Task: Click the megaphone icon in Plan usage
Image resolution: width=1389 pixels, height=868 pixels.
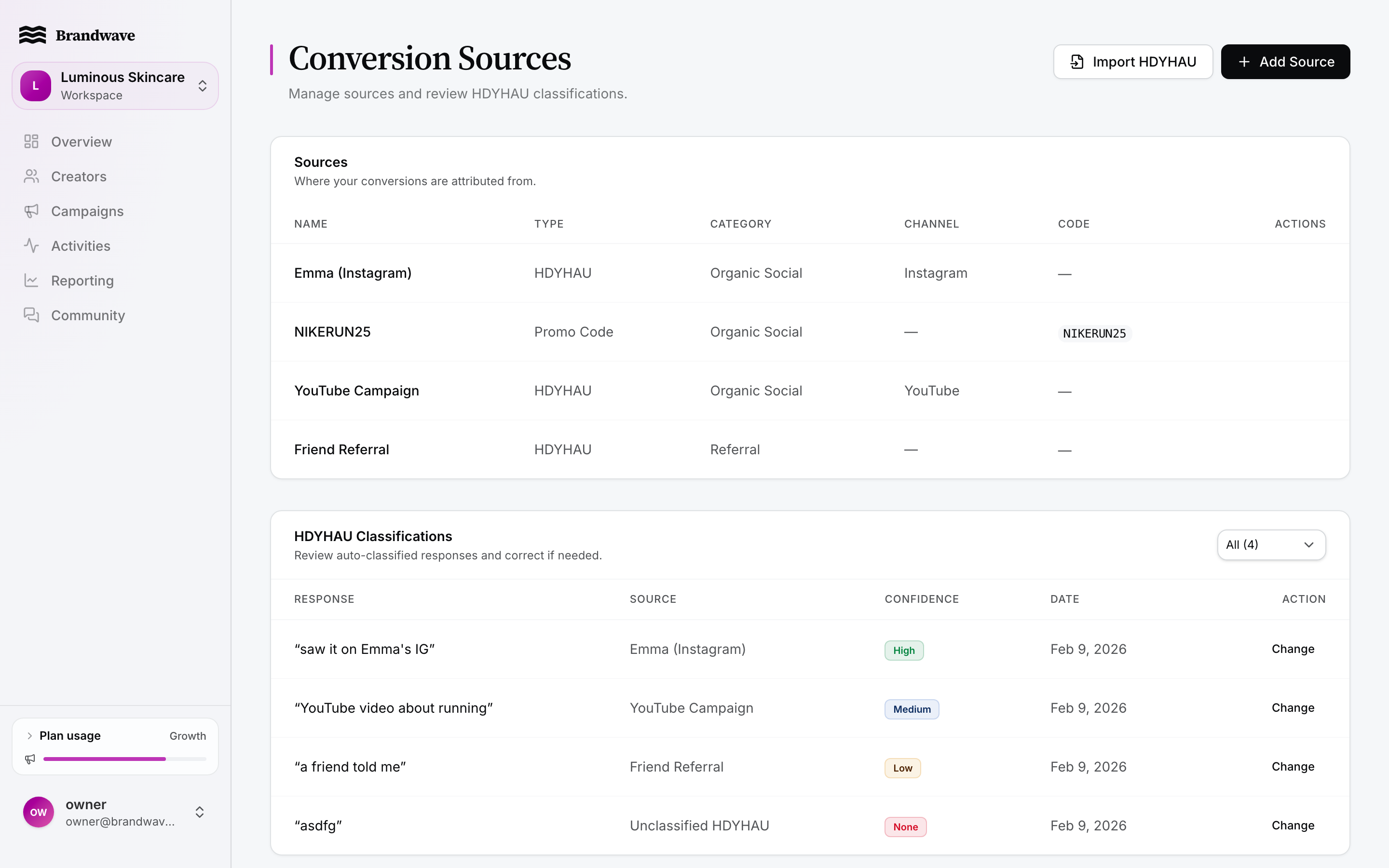Action: pyautogui.click(x=30, y=759)
